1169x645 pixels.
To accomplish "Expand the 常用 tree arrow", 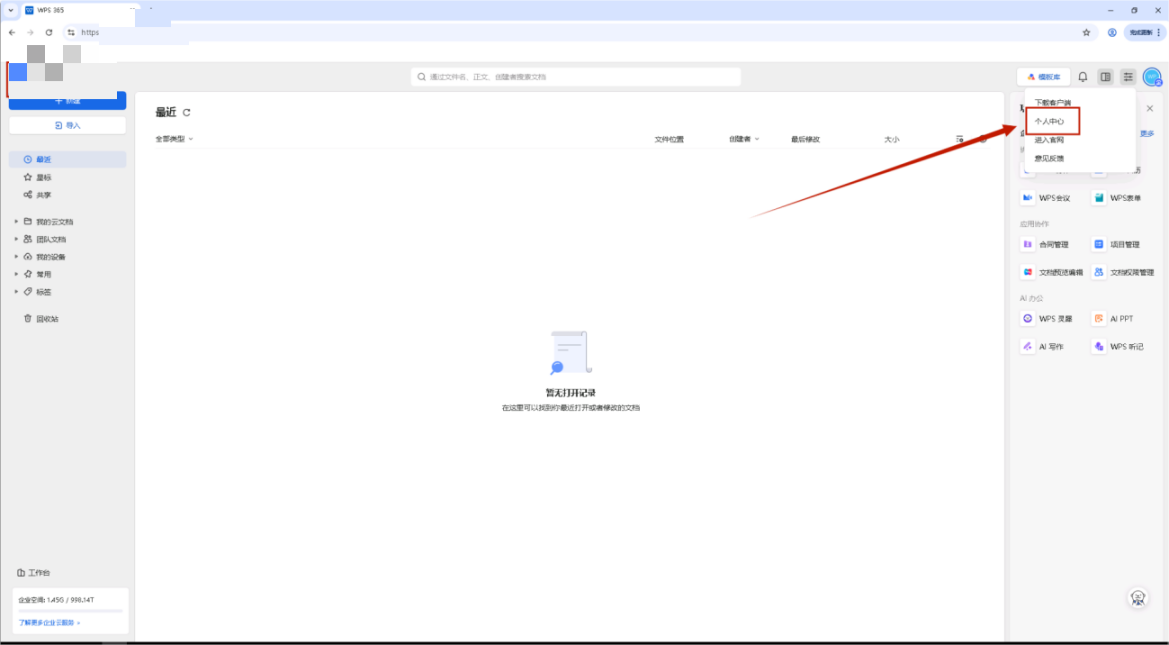I will 16,274.
